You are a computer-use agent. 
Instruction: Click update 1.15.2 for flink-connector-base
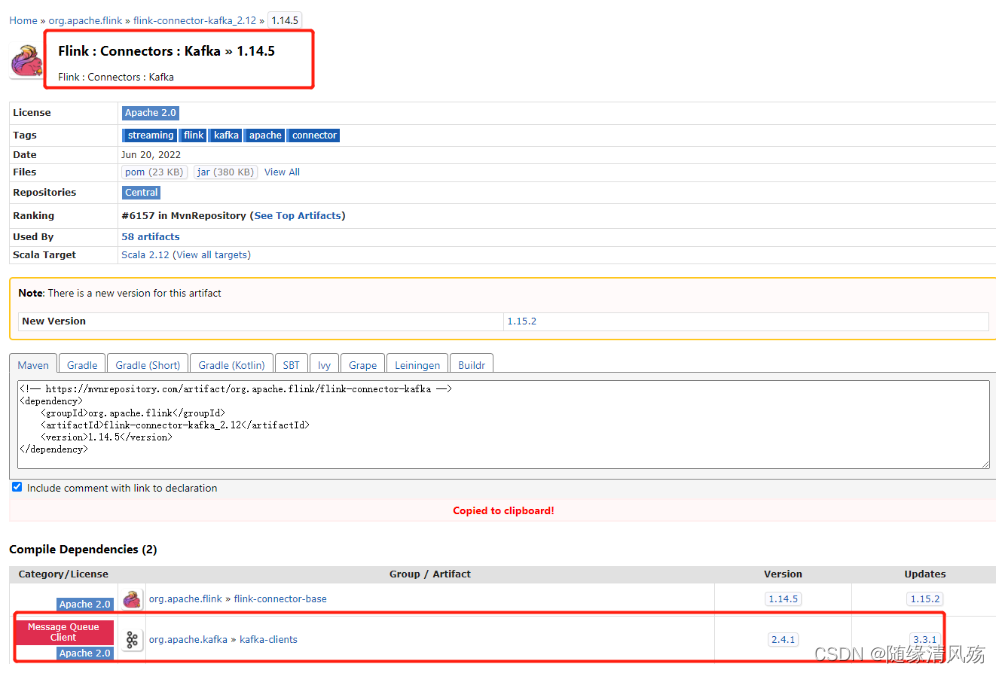click(924, 599)
